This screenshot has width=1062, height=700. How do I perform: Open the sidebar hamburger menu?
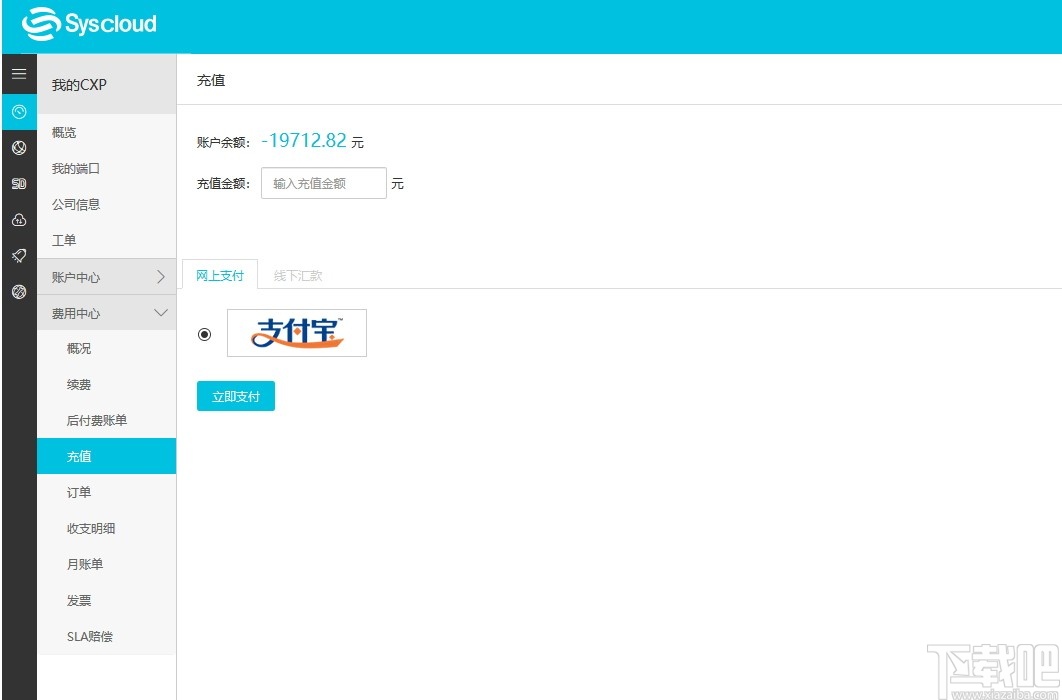(x=18, y=72)
